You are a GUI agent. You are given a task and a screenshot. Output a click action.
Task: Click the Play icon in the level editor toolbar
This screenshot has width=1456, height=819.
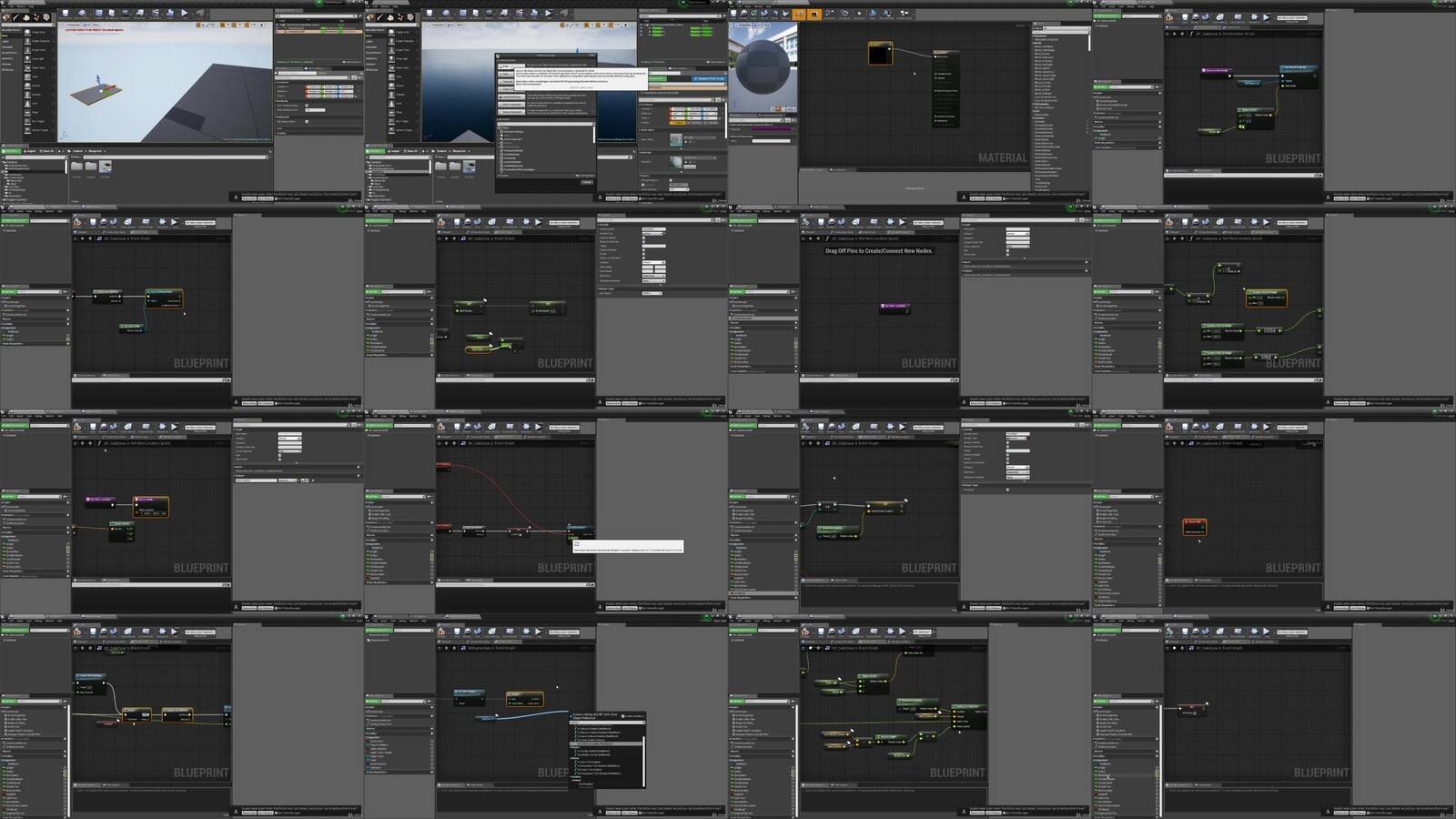tap(185, 14)
